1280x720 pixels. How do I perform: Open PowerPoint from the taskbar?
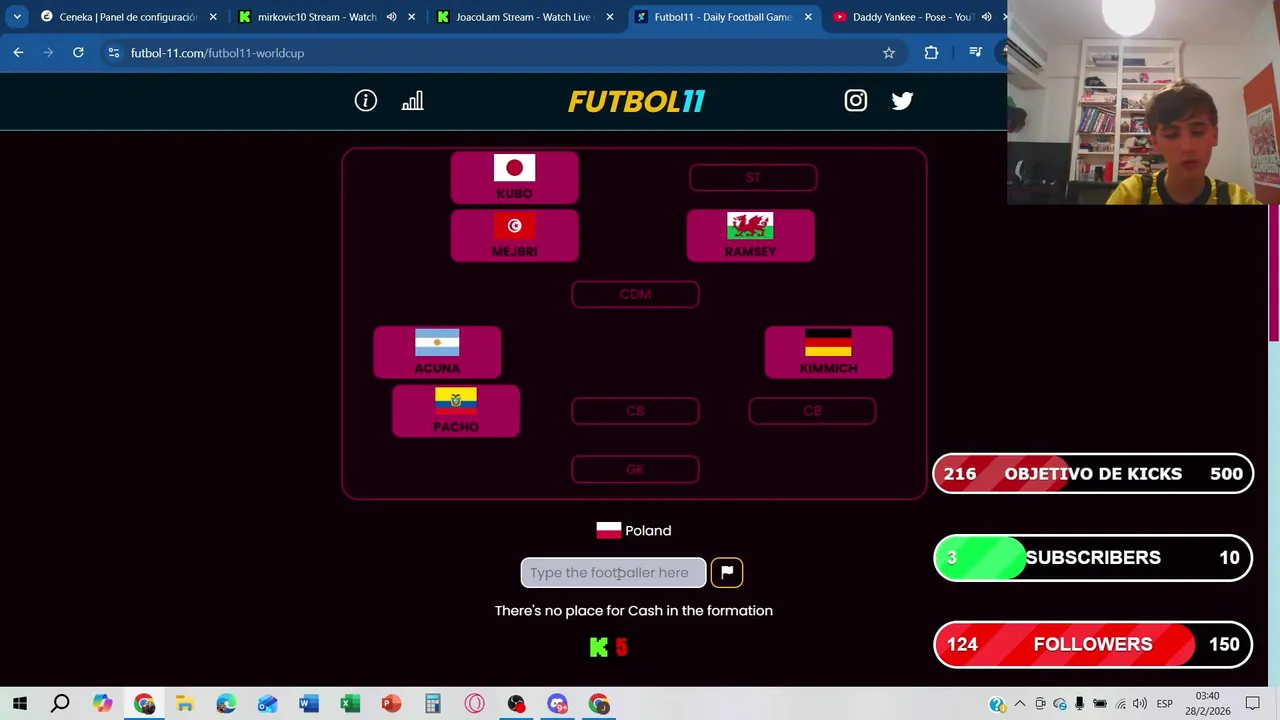(391, 704)
